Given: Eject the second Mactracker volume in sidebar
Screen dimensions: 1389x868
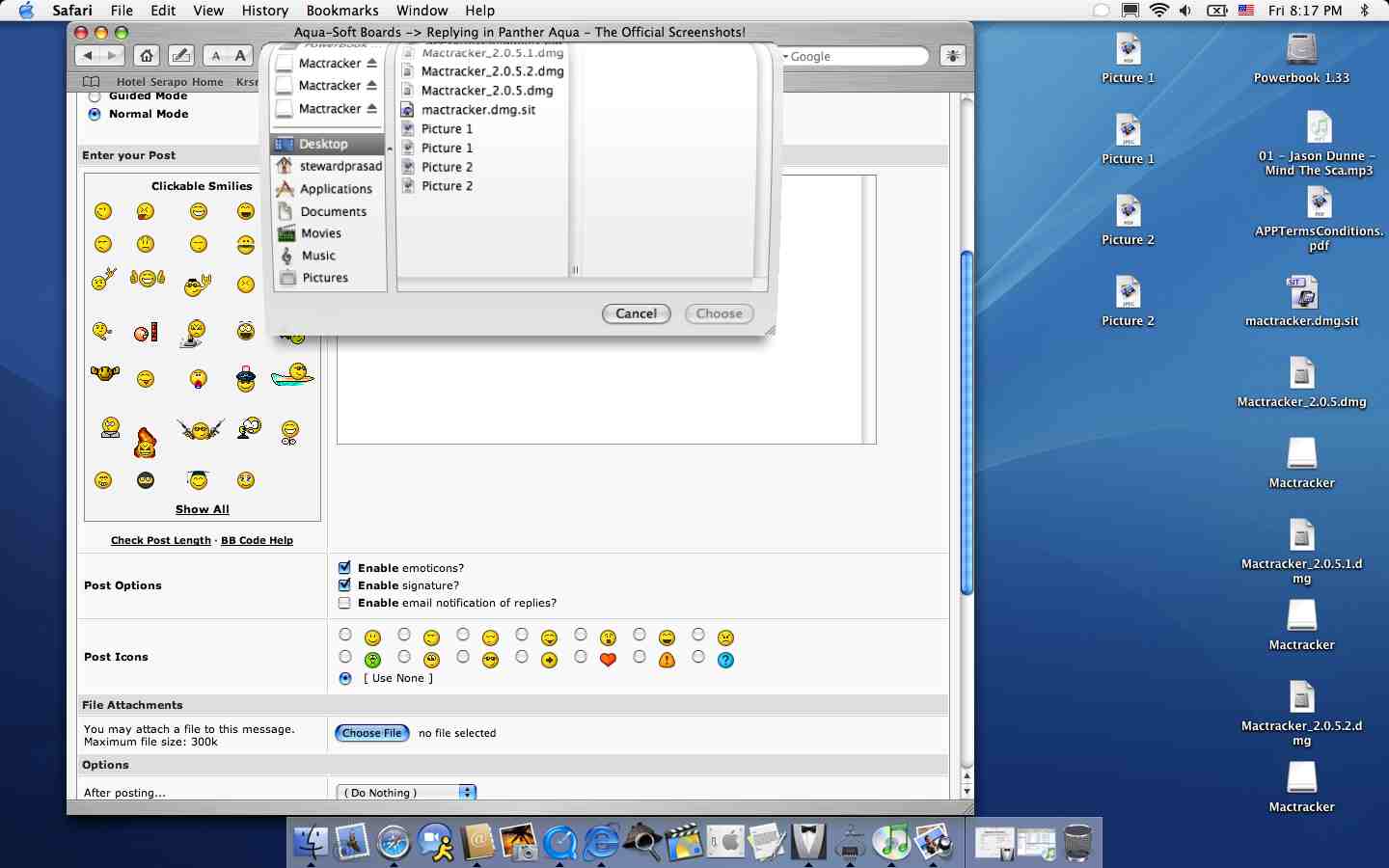Looking at the screenshot, I should click(372, 85).
